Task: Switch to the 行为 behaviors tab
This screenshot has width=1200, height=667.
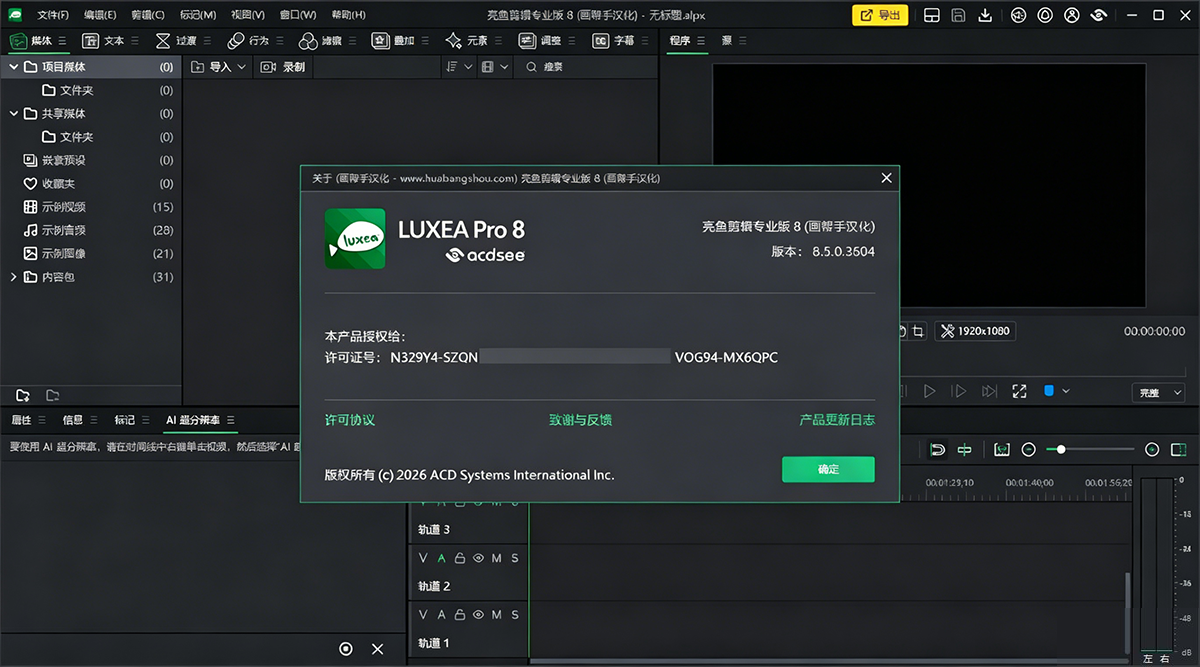Action: click(249, 41)
